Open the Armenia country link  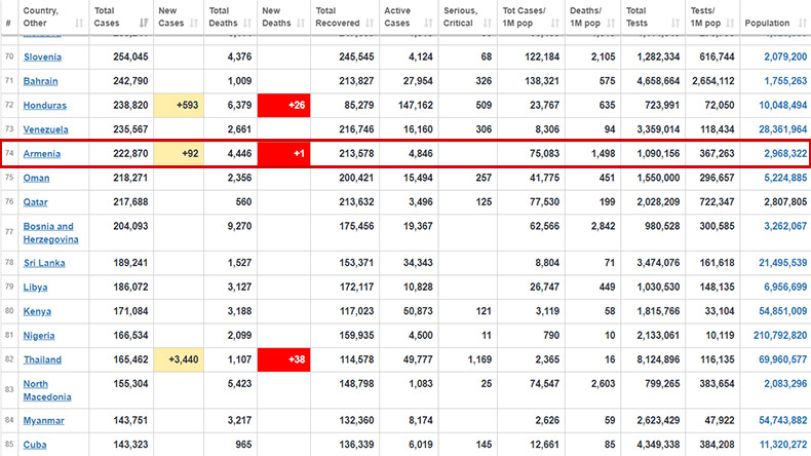pyautogui.click(x=42, y=154)
